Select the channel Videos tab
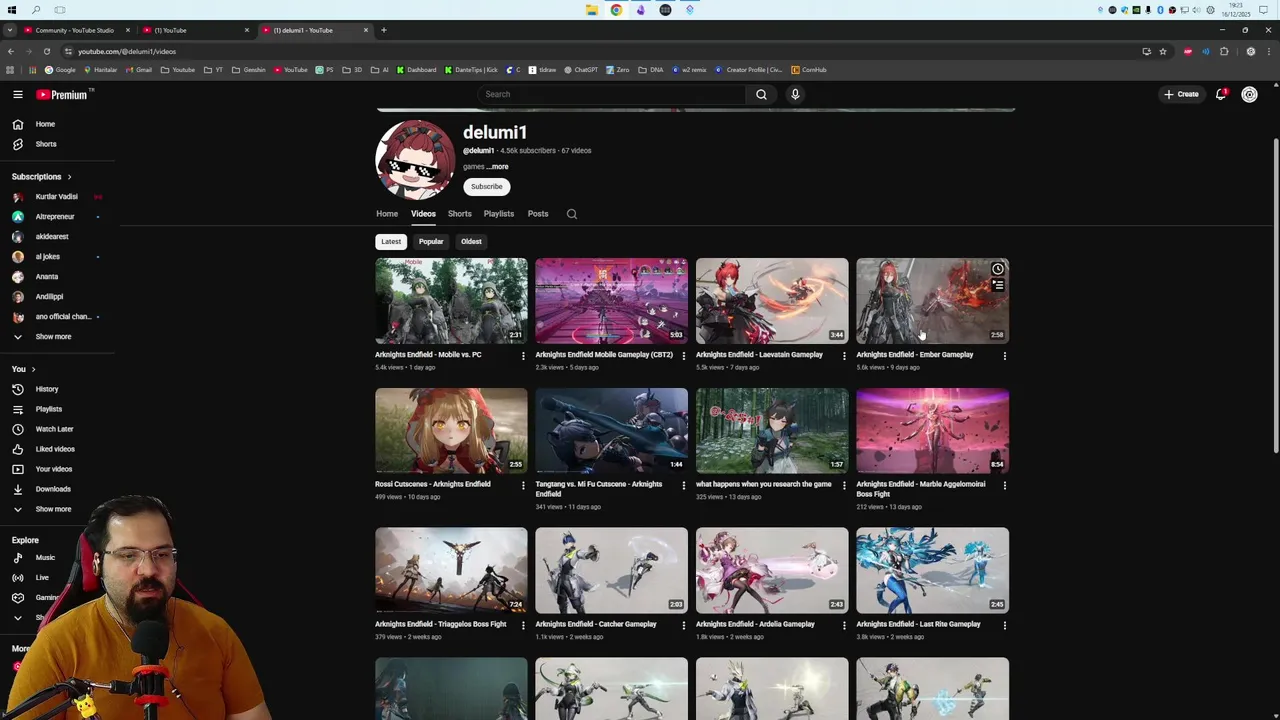Image resolution: width=1280 pixels, height=720 pixels. click(423, 214)
